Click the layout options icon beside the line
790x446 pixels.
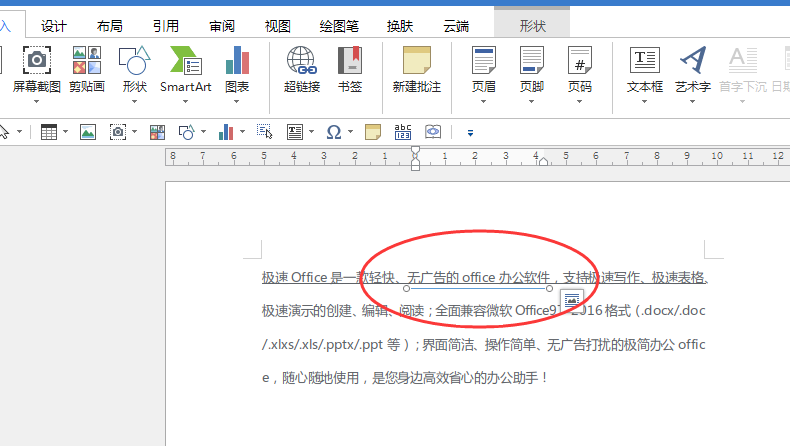[572, 300]
